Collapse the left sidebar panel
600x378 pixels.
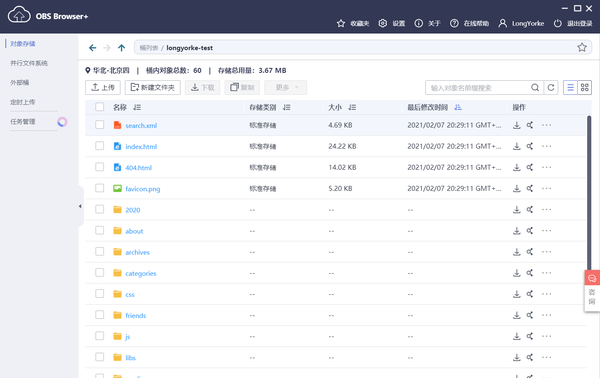click(x=80, y=206)
